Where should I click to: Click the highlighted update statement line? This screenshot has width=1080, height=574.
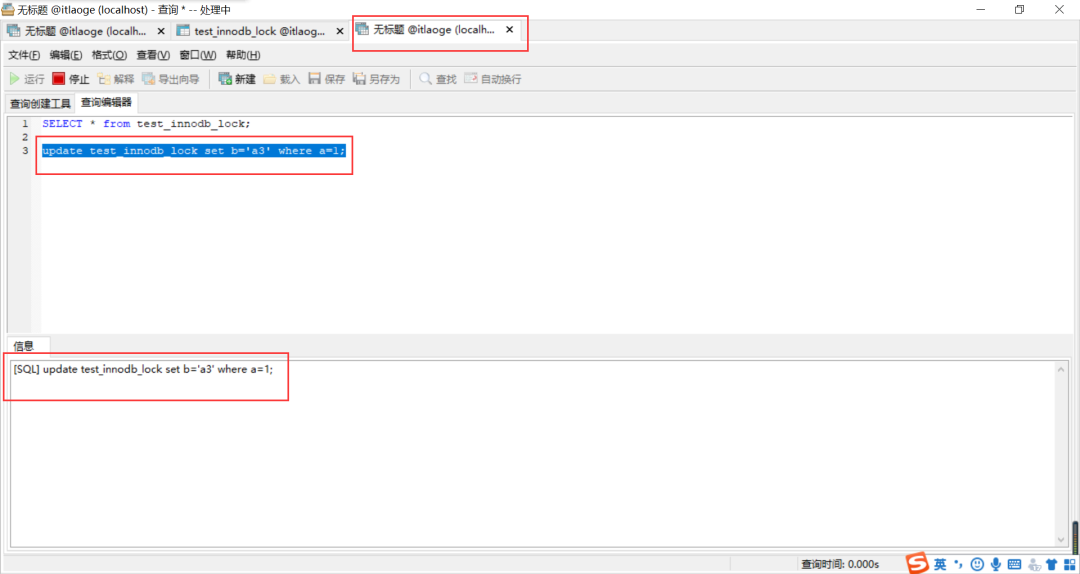(x=194, y=150)
